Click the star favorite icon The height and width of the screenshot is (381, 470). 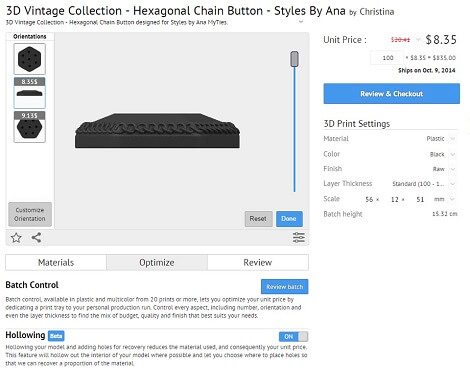coord(16,238)
